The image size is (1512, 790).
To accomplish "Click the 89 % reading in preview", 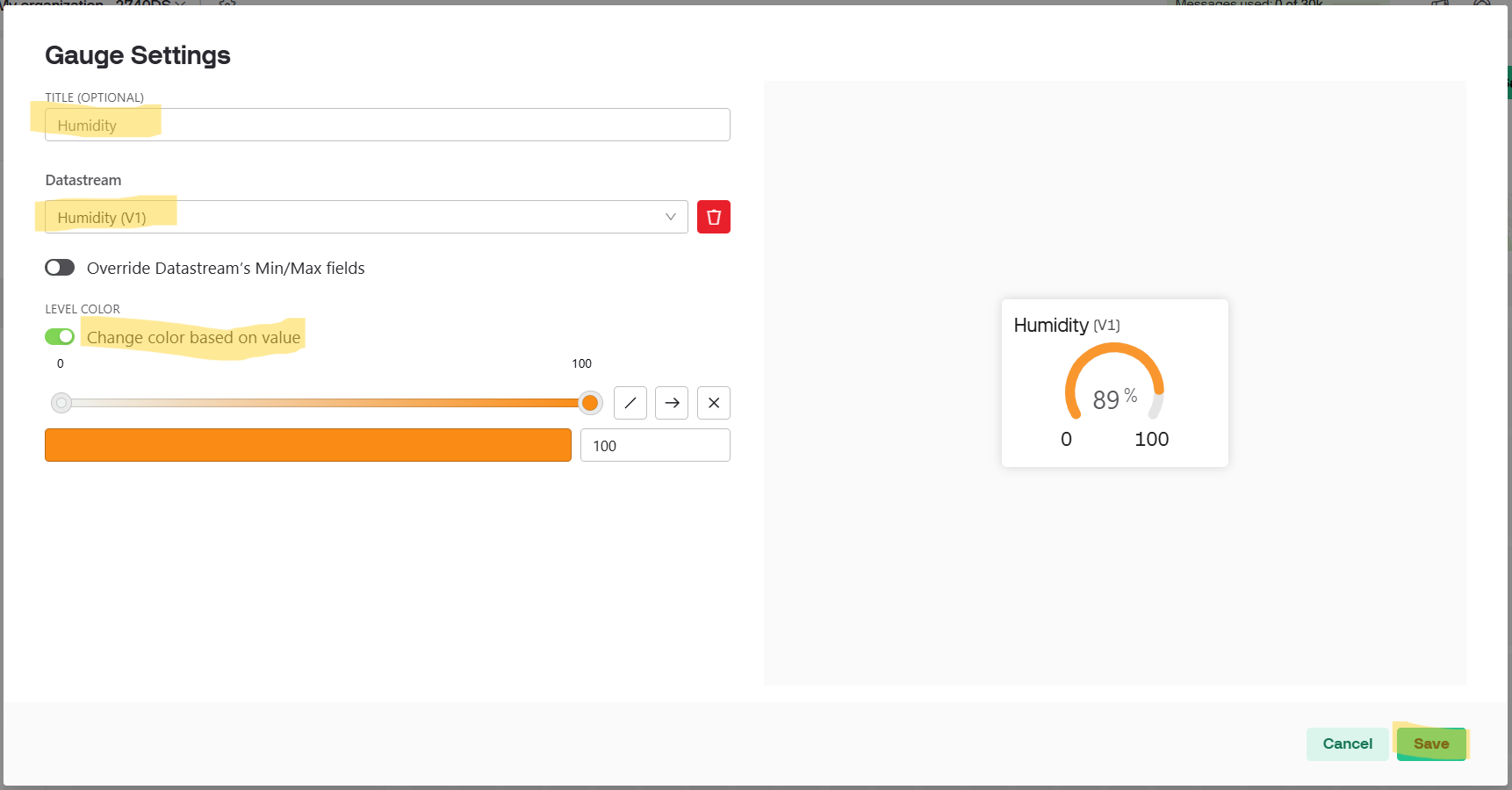I will pyautogui.click(x=1113, y=399).
